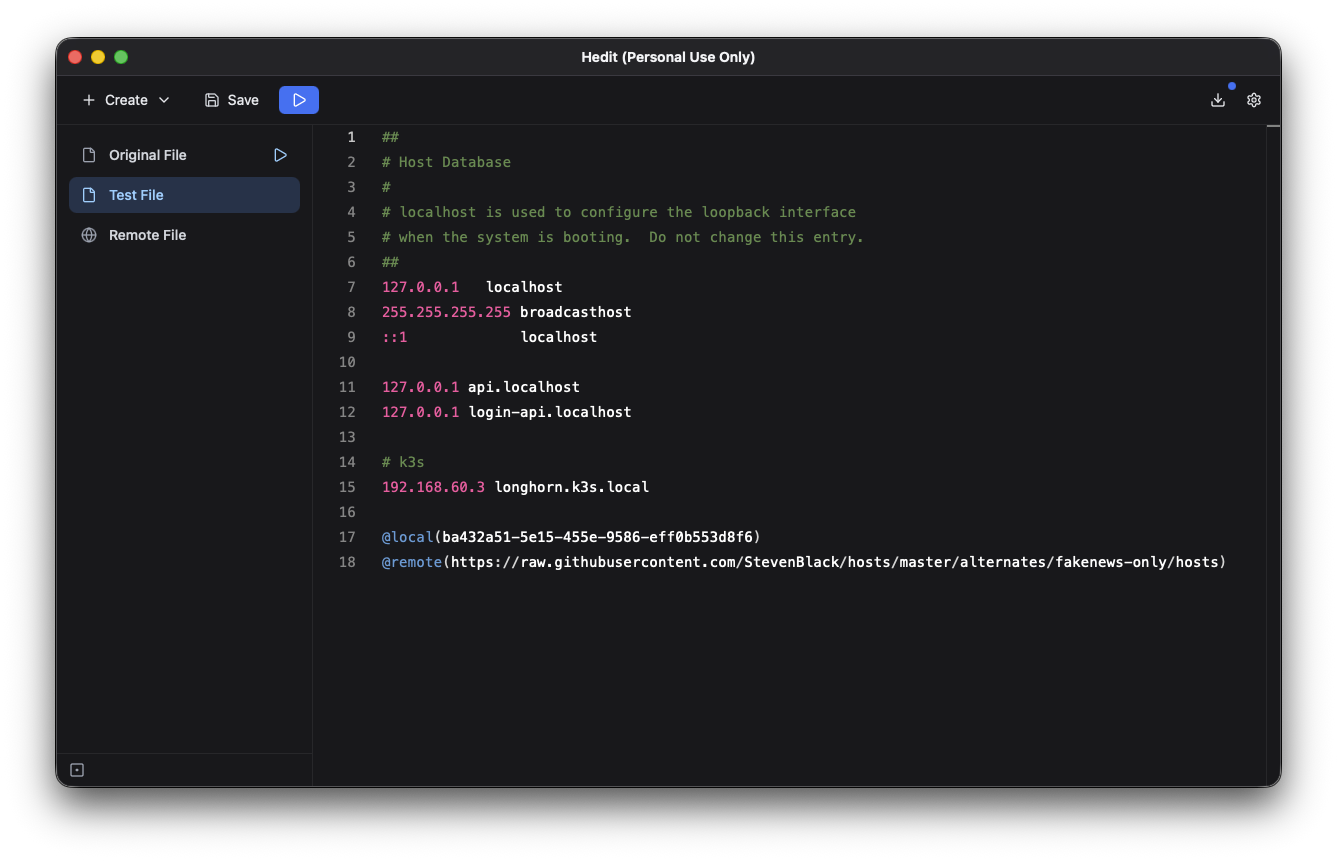Activate Original File using its play icon
The width and height of the screenshot is (1337, 861).
click(280, 155)
